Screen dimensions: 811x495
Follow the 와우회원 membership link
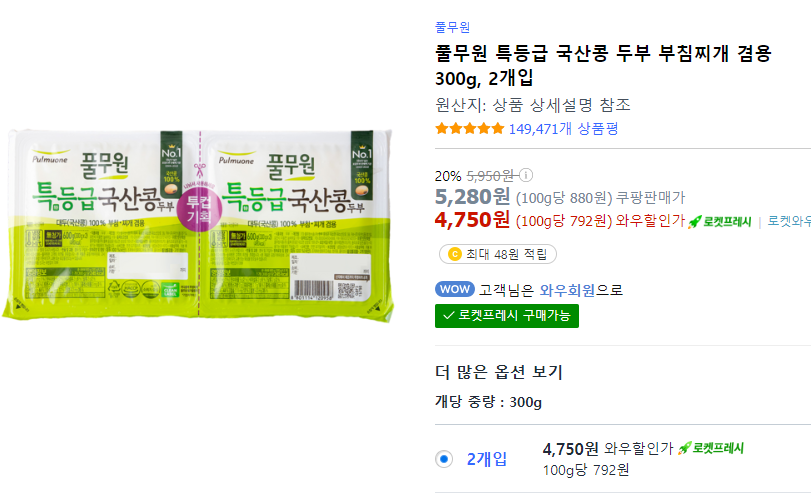pos(567,290)
